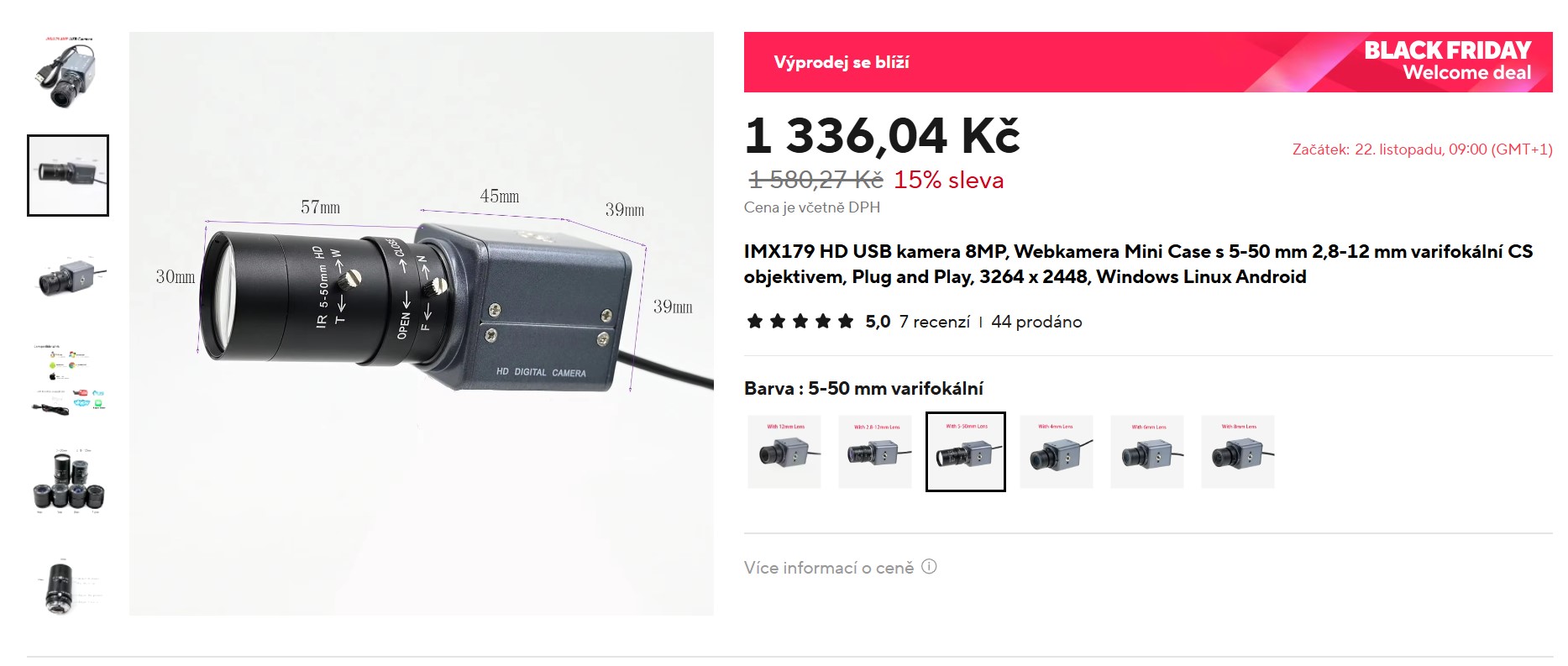The width and height of the screenshot is (1568, 666).
Task: Click the info icon beside Více informací o ceně
Action: pos(929,567)
